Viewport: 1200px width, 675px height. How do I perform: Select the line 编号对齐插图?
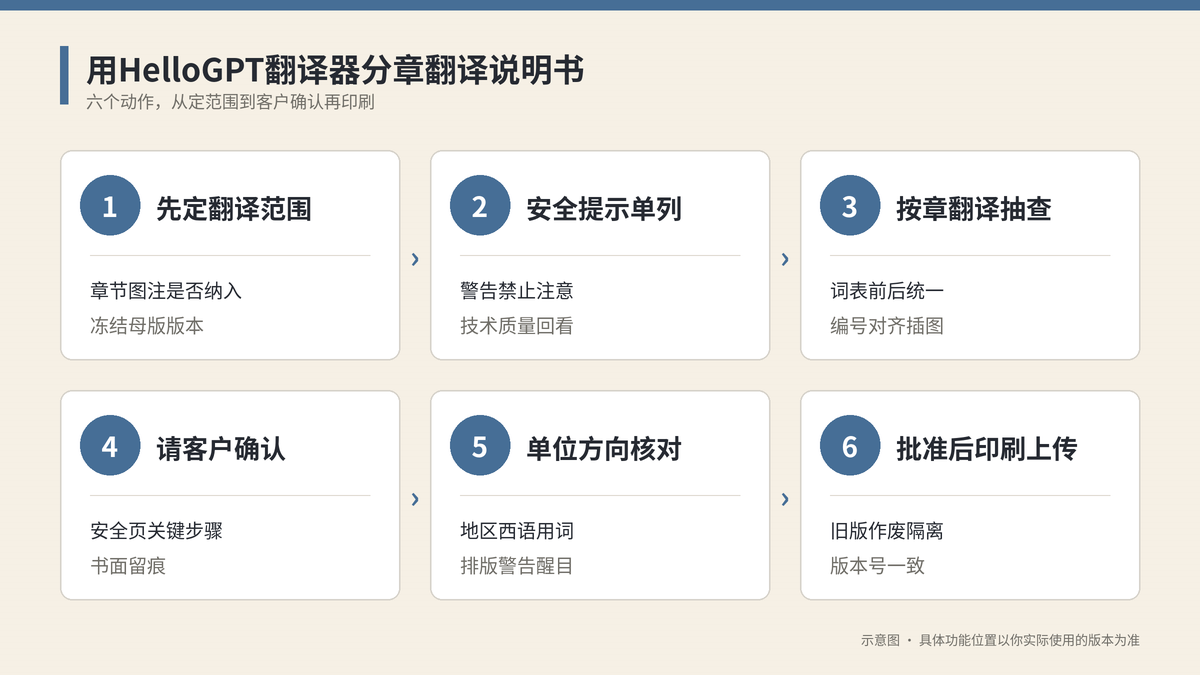(887, 326)
